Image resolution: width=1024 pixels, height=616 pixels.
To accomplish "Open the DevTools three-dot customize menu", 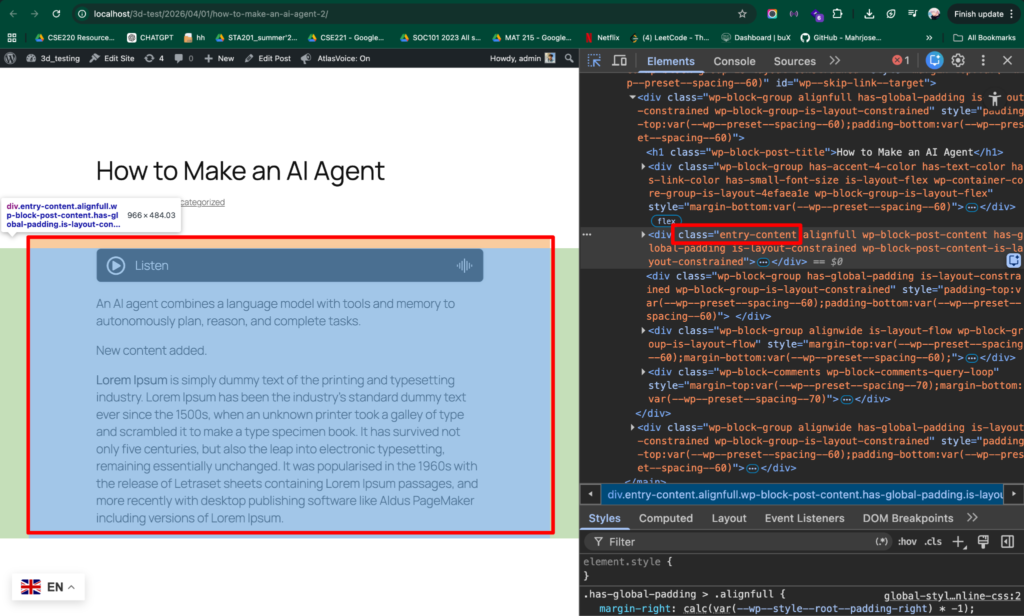I will click(983, 60).
